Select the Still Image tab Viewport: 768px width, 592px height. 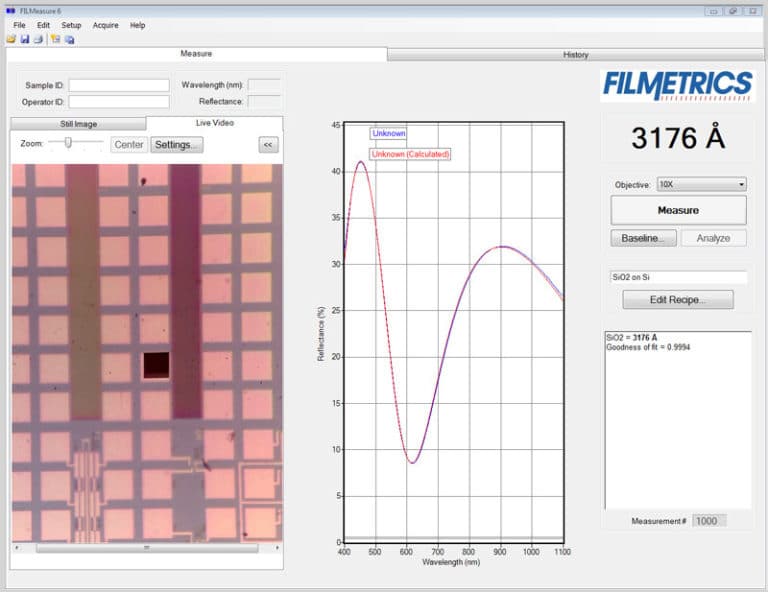(x=78, y=124)
